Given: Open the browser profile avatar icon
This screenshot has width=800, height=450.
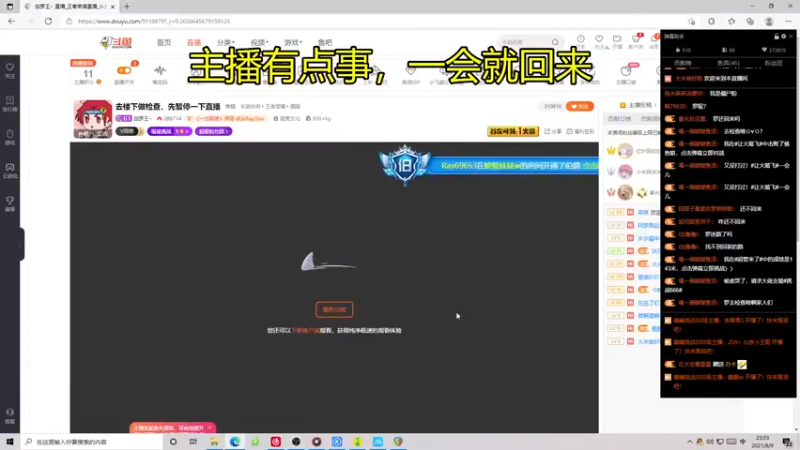Looking at the screenshot, I should coord(769,21).
